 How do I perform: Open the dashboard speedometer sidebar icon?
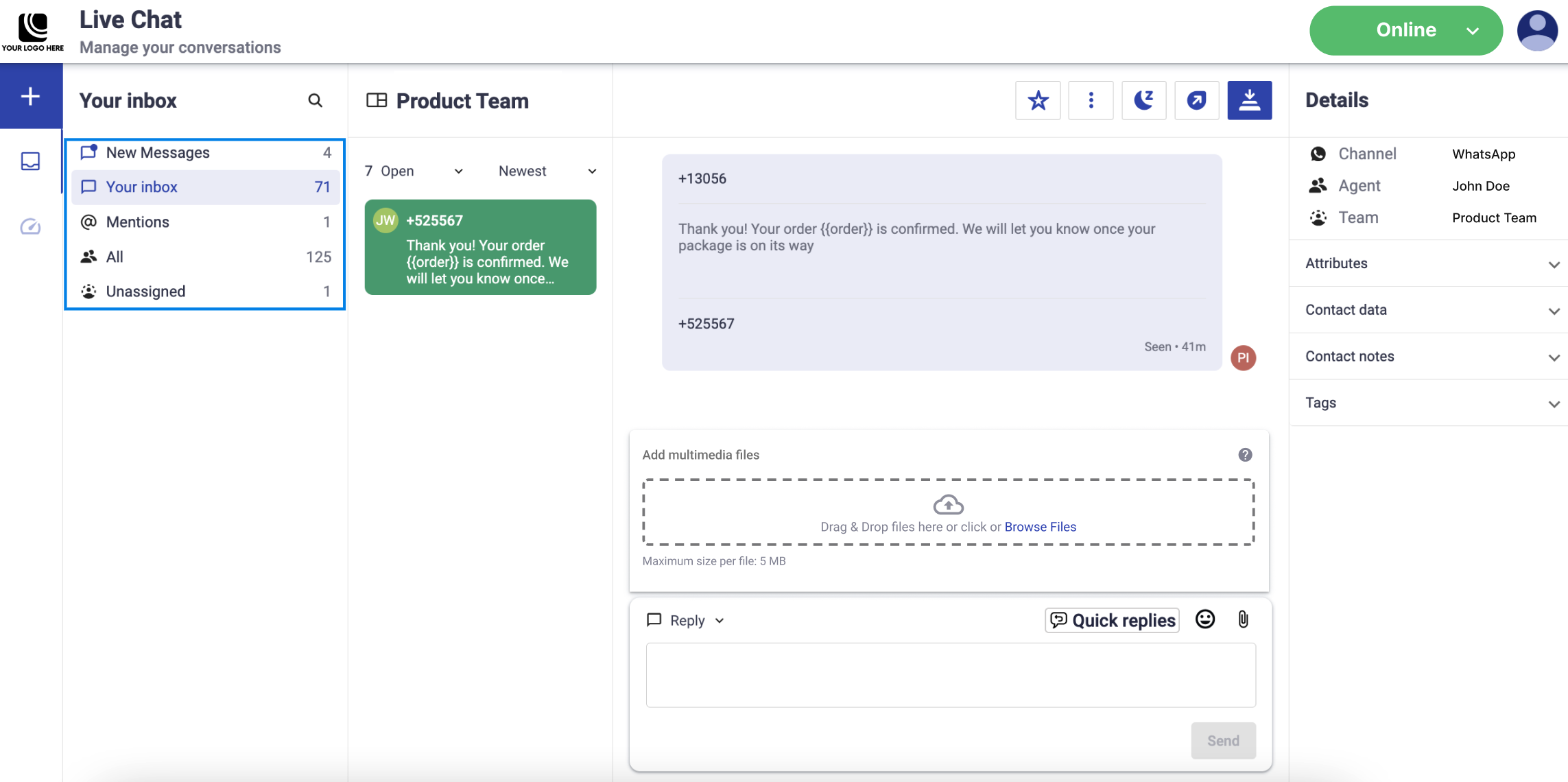point(30,226)
